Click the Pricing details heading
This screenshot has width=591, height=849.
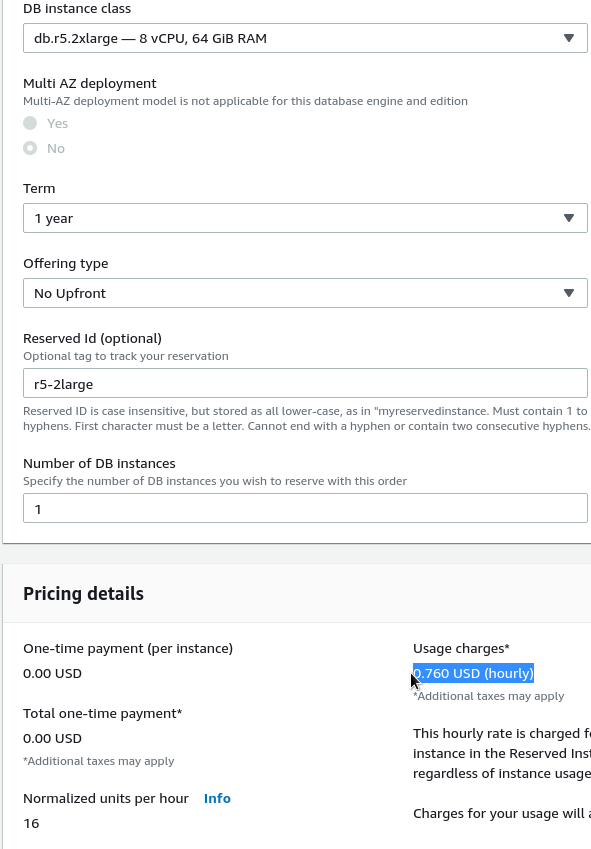(x=83, y=594)
